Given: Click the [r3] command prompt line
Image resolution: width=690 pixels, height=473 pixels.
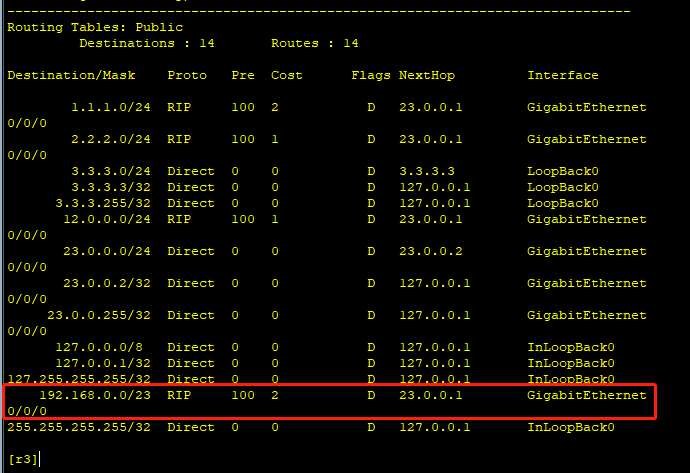Looking at the screenshot, I should (x=23, y=459).
